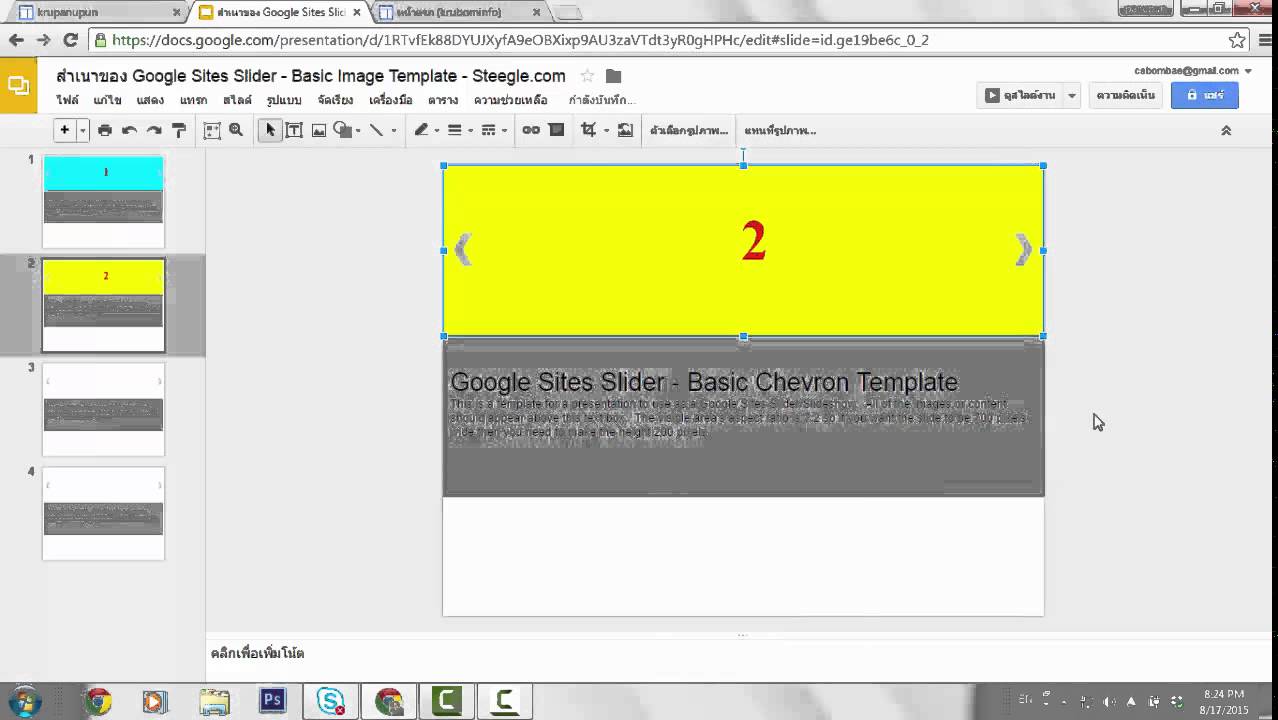Open the รูปแบบ (Format) menu
This screenshot has width=1278, height=720.
[x=284, y=100]
